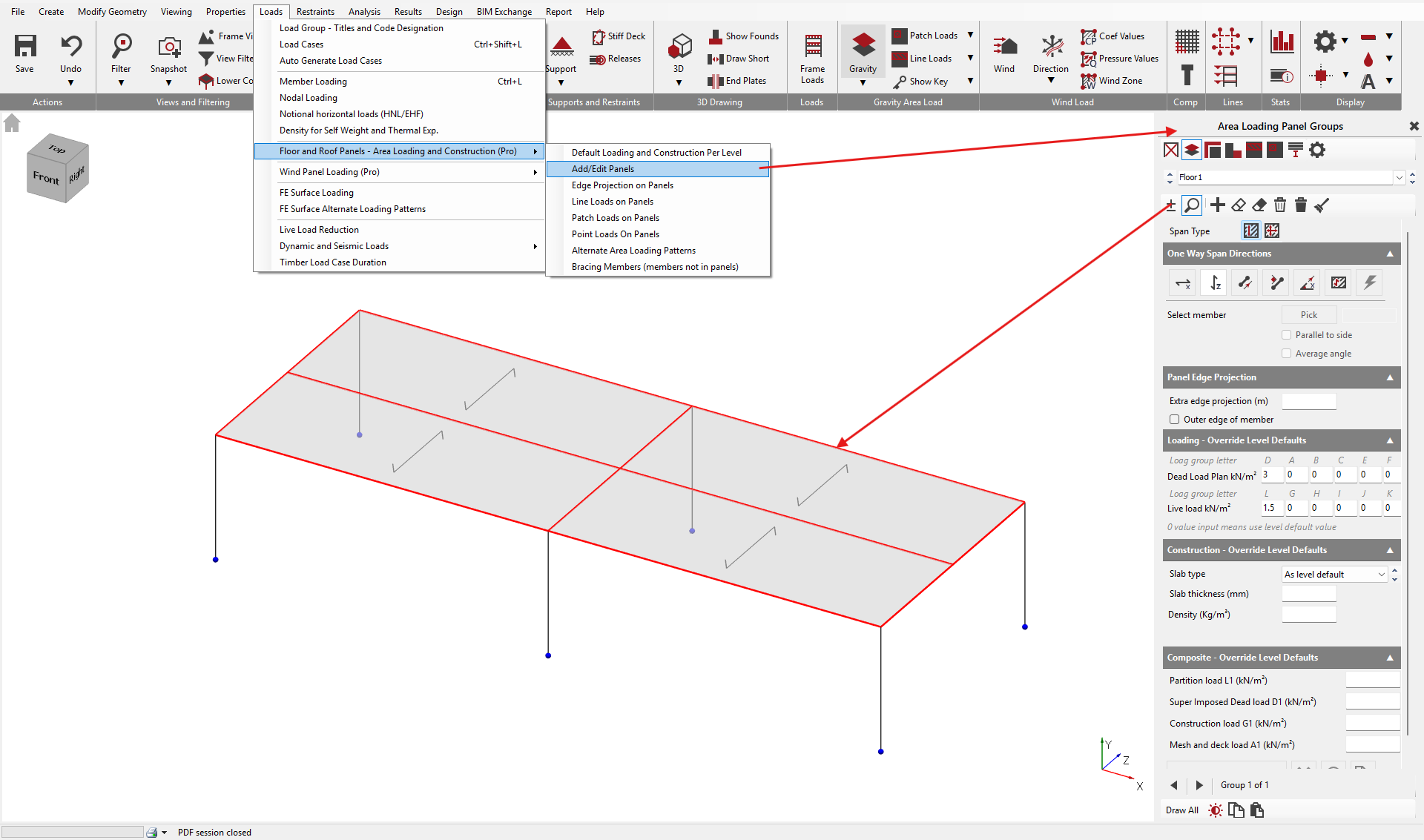Collapse the One Way Span Directions section
This screenshot has height=840, width=1424.
tap(1390, 254)
